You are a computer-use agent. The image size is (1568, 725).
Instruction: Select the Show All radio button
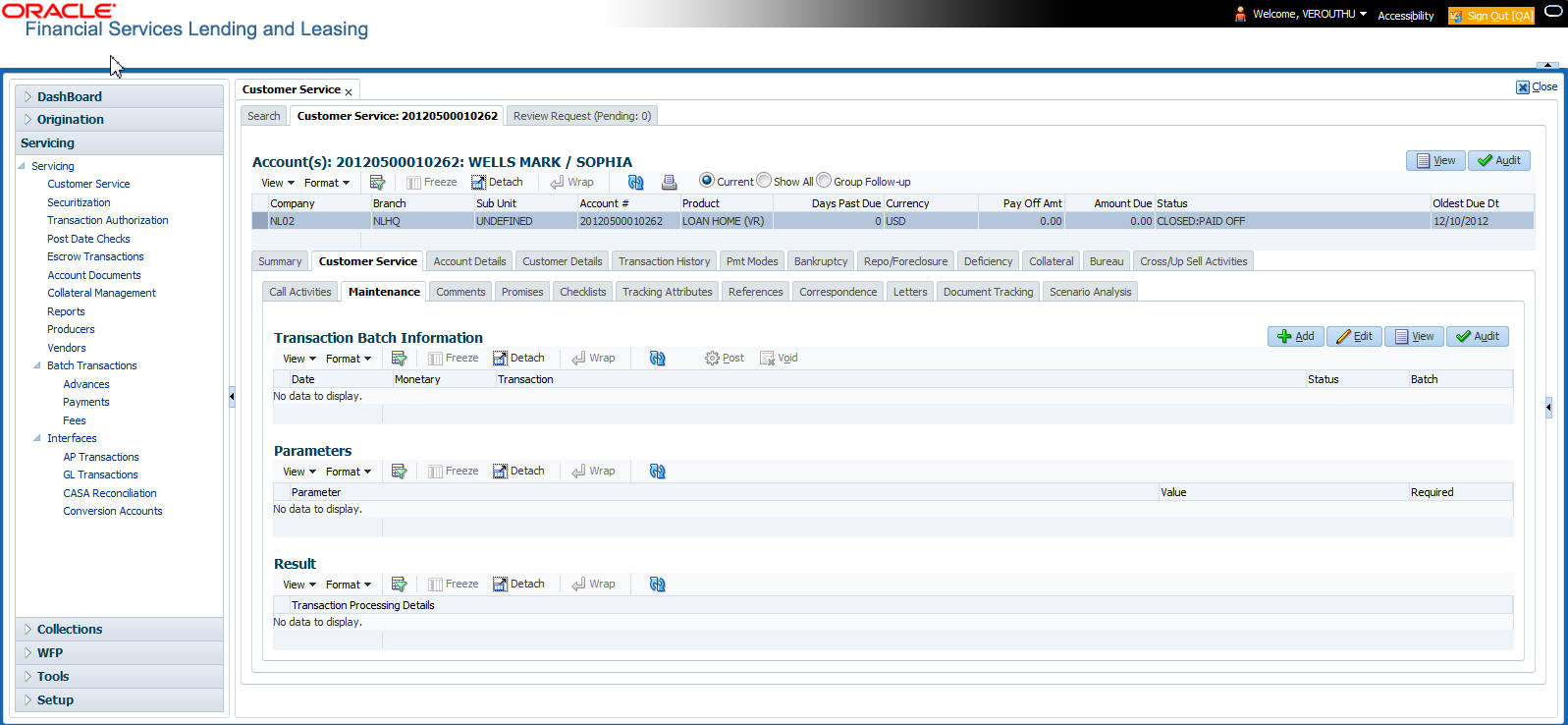click(764, 181)
